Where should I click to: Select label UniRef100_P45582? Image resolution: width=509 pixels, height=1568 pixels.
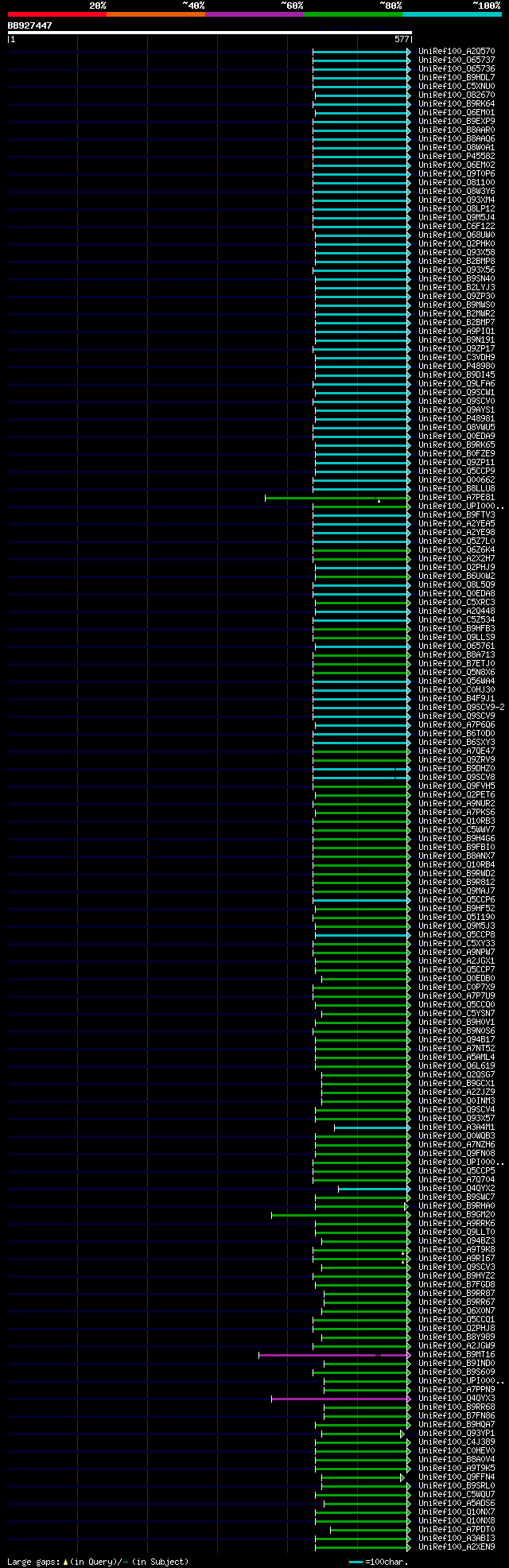pyautogui.click(x=457, y=157)
